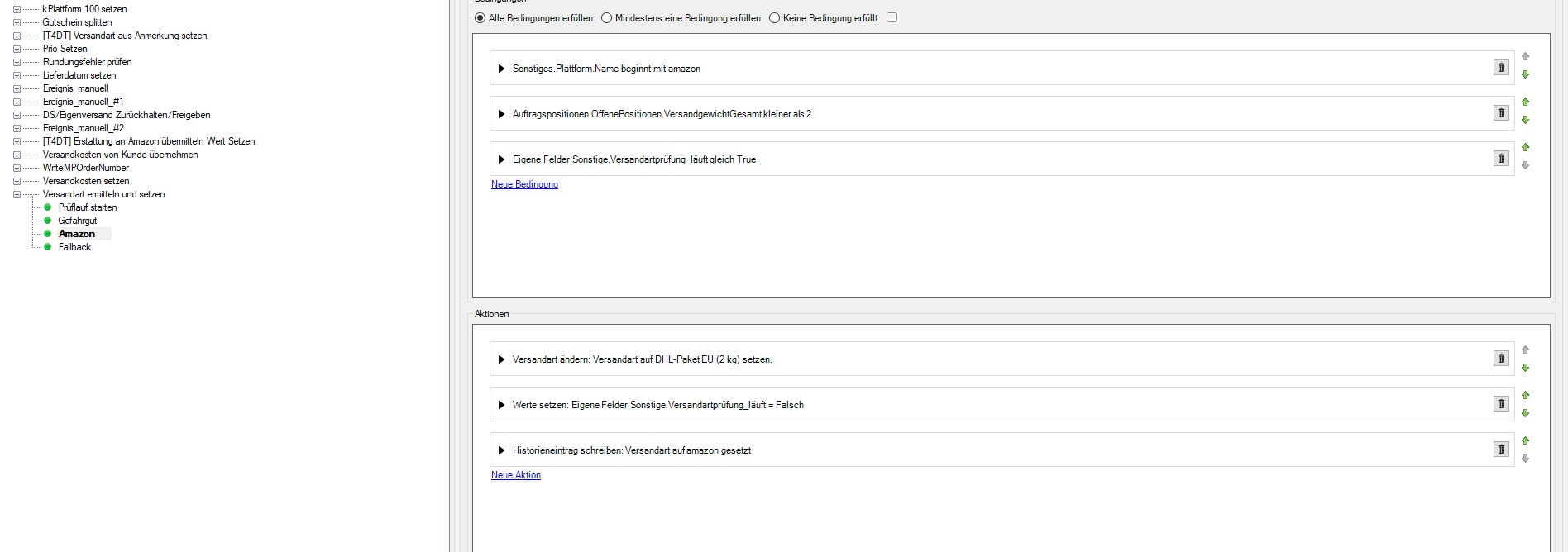Select 'Ereignis_manuell_#1' workflow entry
The image size is (1568, 552).
click(83, 102)
